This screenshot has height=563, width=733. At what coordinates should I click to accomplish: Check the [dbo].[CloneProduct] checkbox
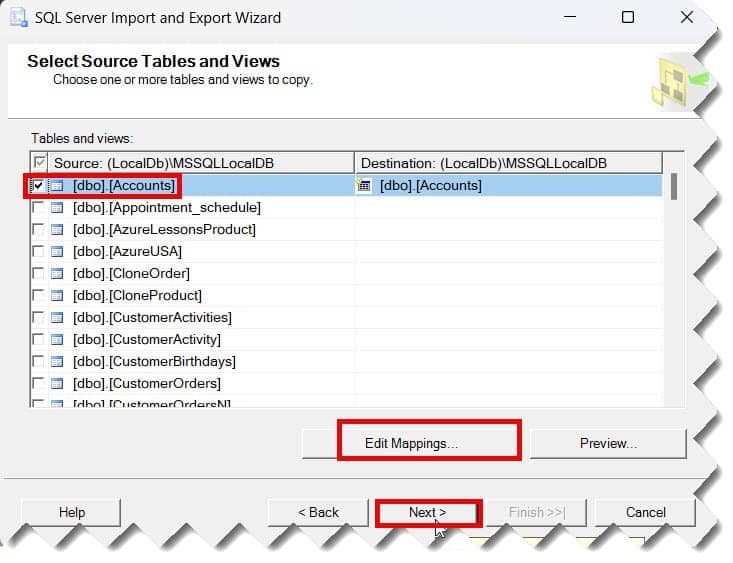(x=38, y=296)
